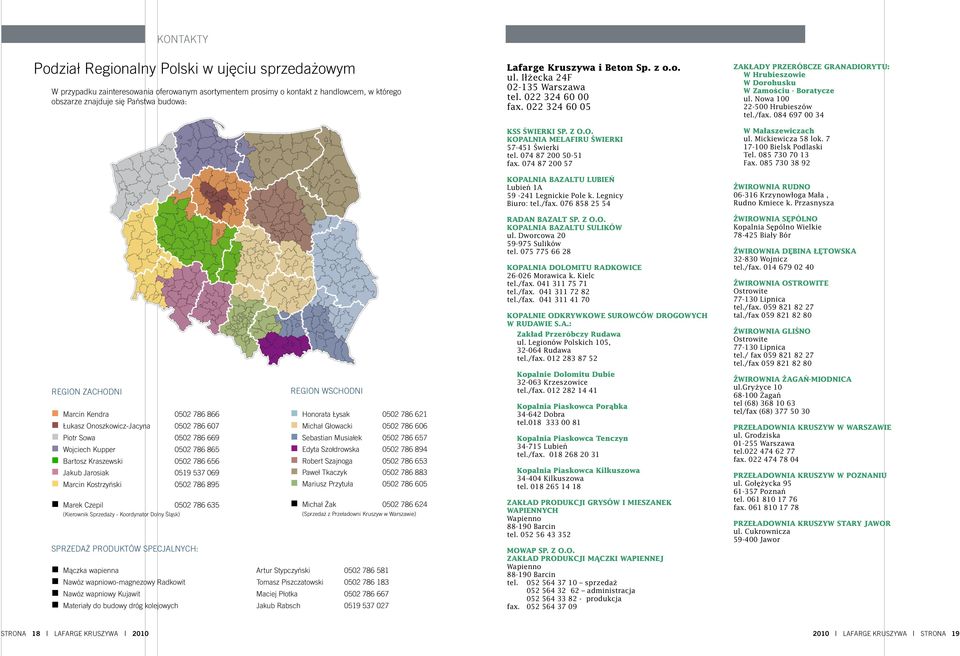Click the orange swatch beside Marcin Kendra
The width and height of the screenshot is (960, 656).
tap(55, 414)
